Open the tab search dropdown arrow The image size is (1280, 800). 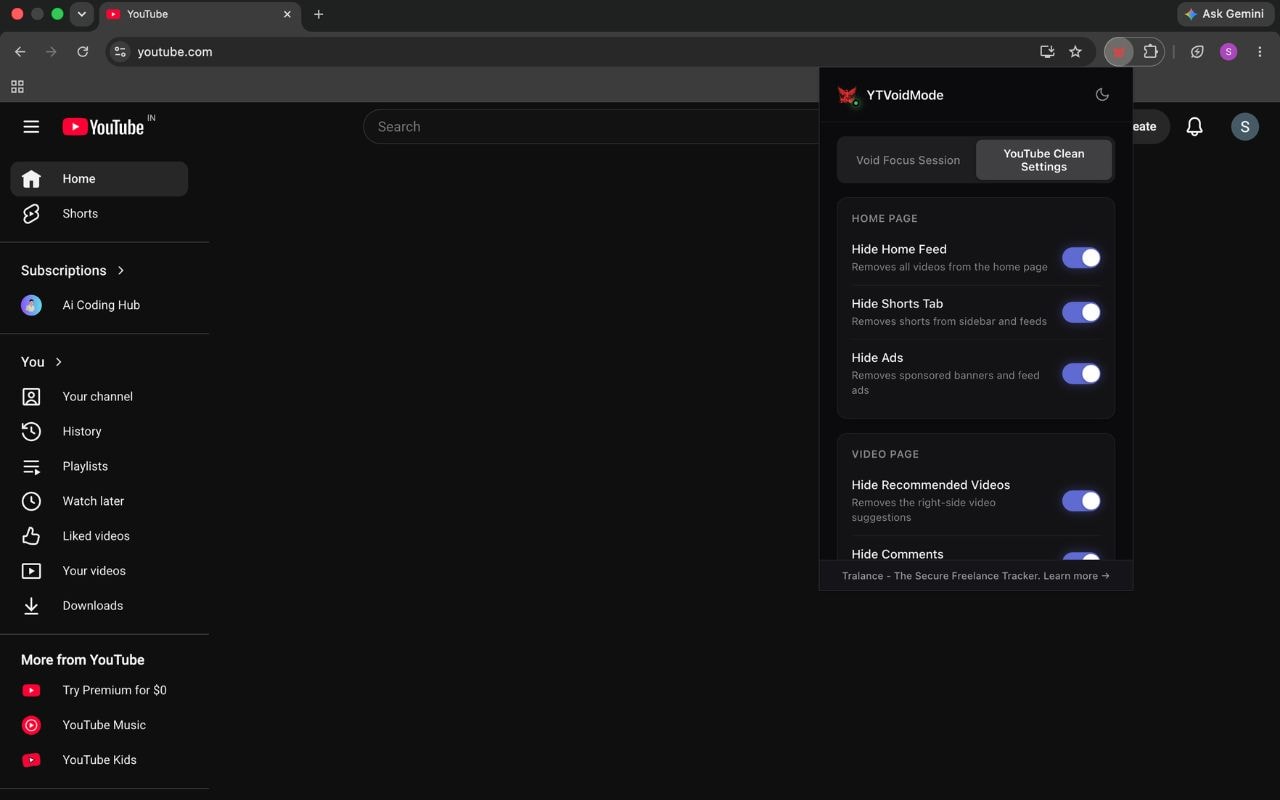(82, 14)
